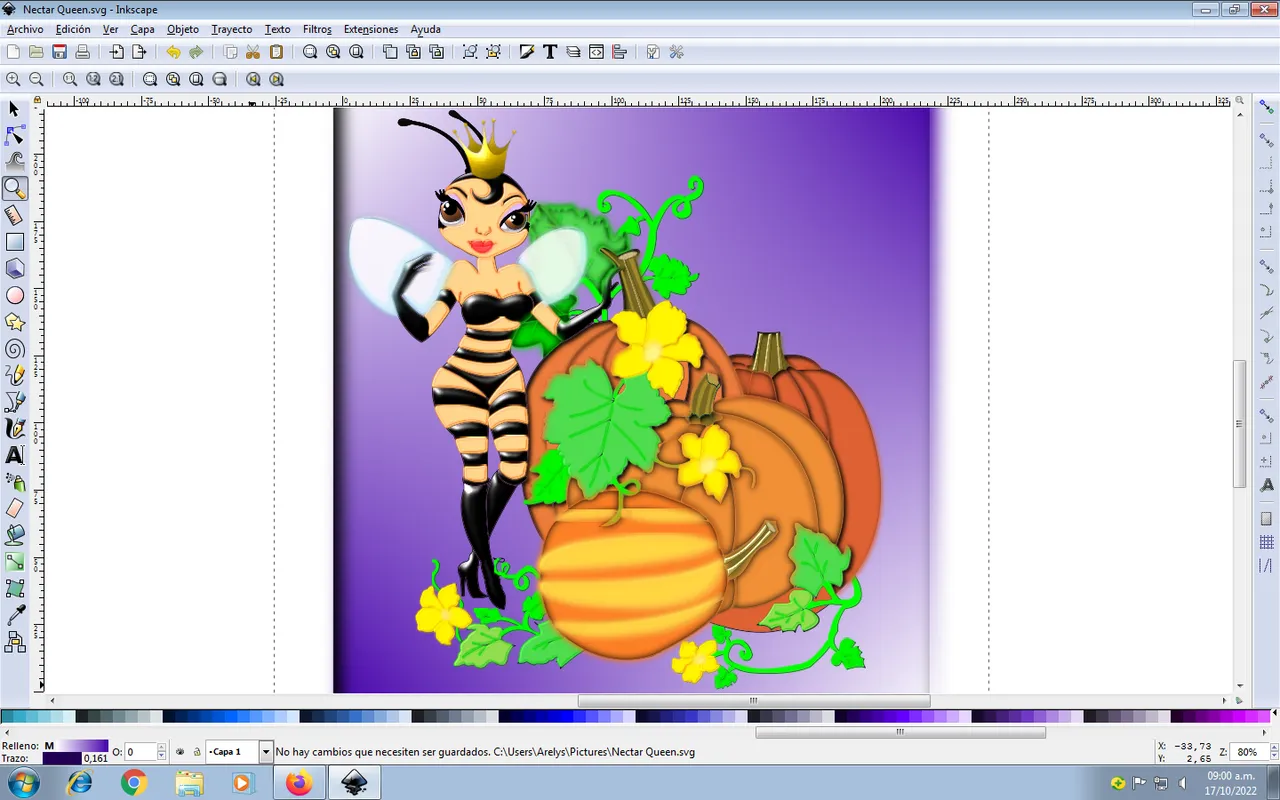The height and width of the screenshot is (800, 1280).
Task: Cut the selection with scissors icon
Action: [x=254, y=52]
